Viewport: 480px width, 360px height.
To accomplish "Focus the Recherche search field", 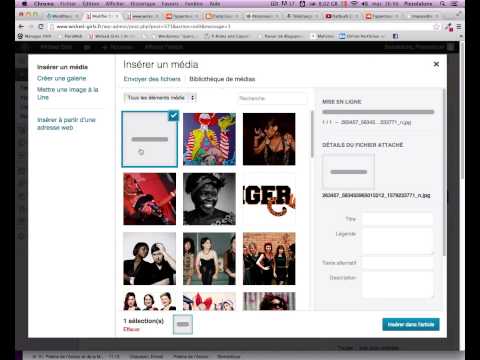I will click(x=272, y=98).
